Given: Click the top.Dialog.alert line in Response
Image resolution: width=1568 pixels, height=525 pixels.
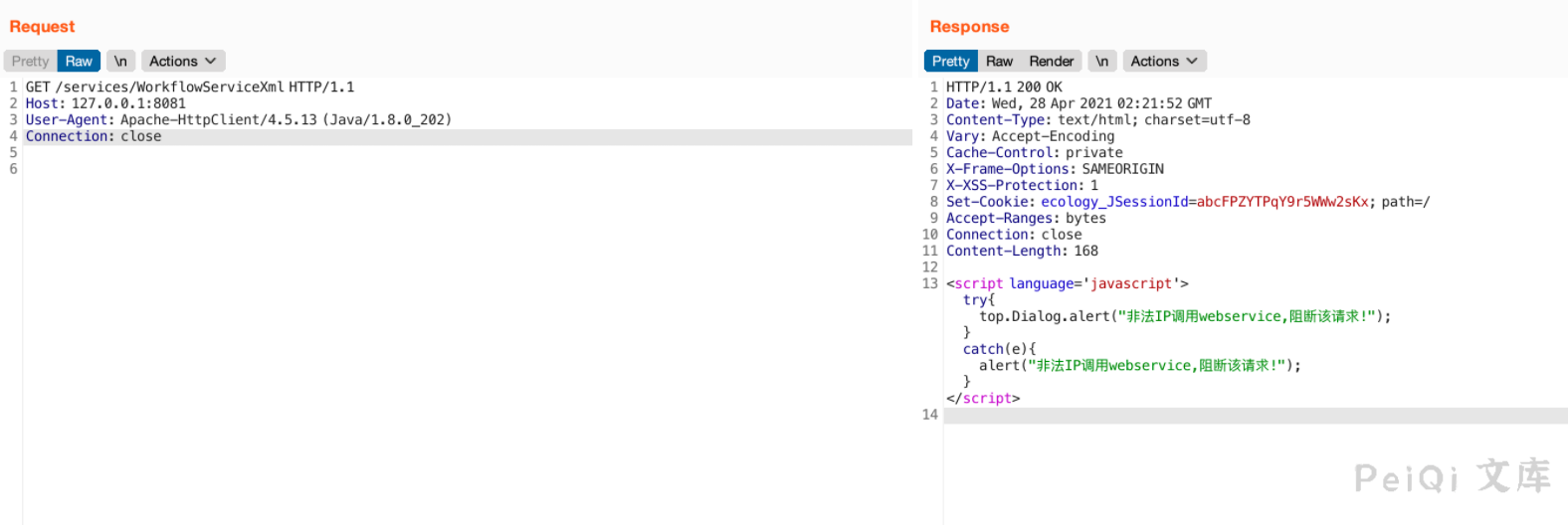Looking at the screenshot, I should (1184, 316).
